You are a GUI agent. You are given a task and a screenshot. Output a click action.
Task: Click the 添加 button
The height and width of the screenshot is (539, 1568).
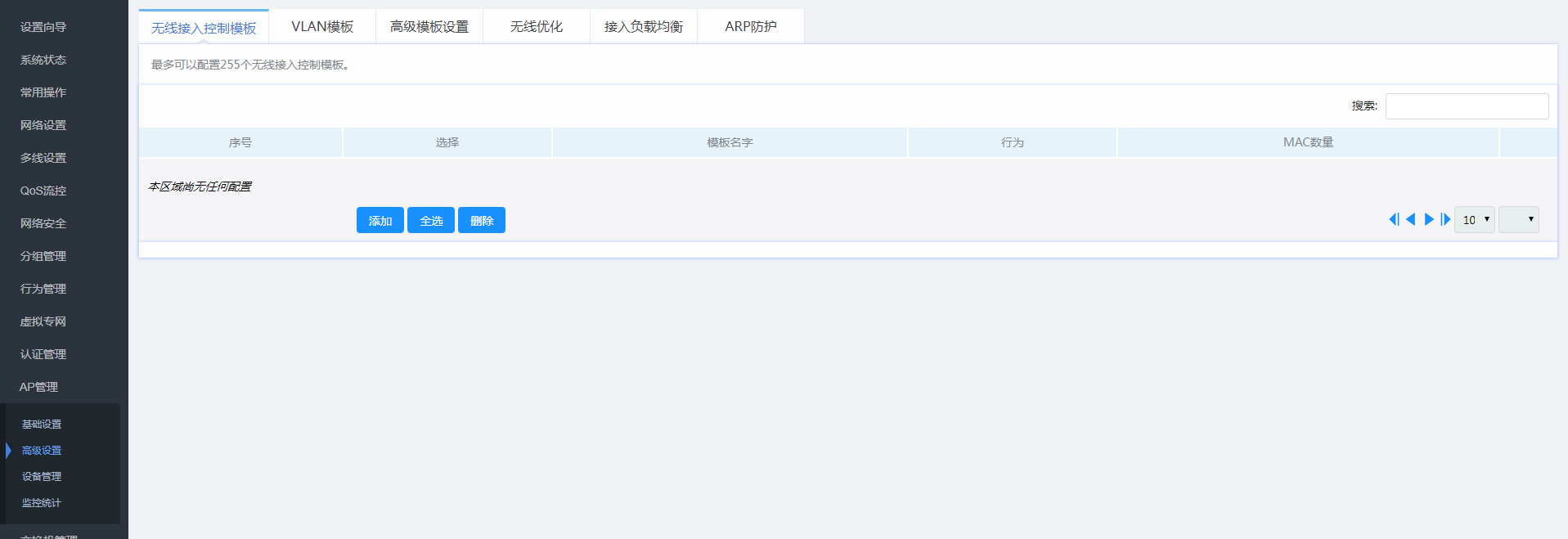(x=380, y=221)
